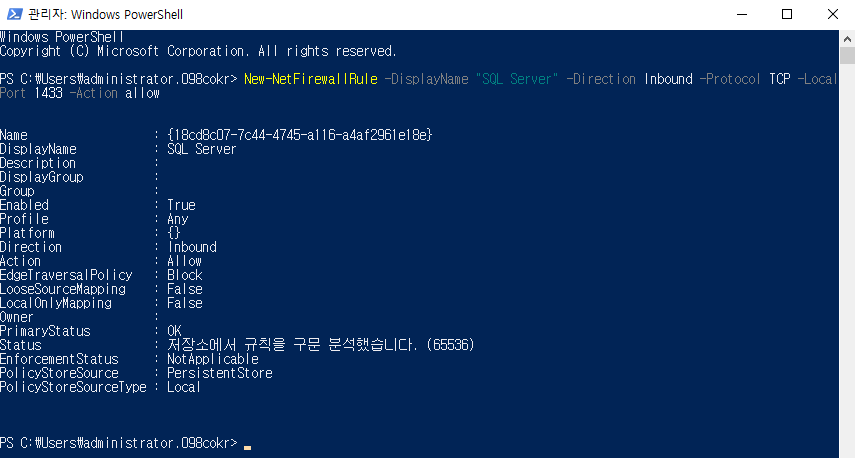
Task: Click the rule GUID in the Name row
Action: click(299, 135)
